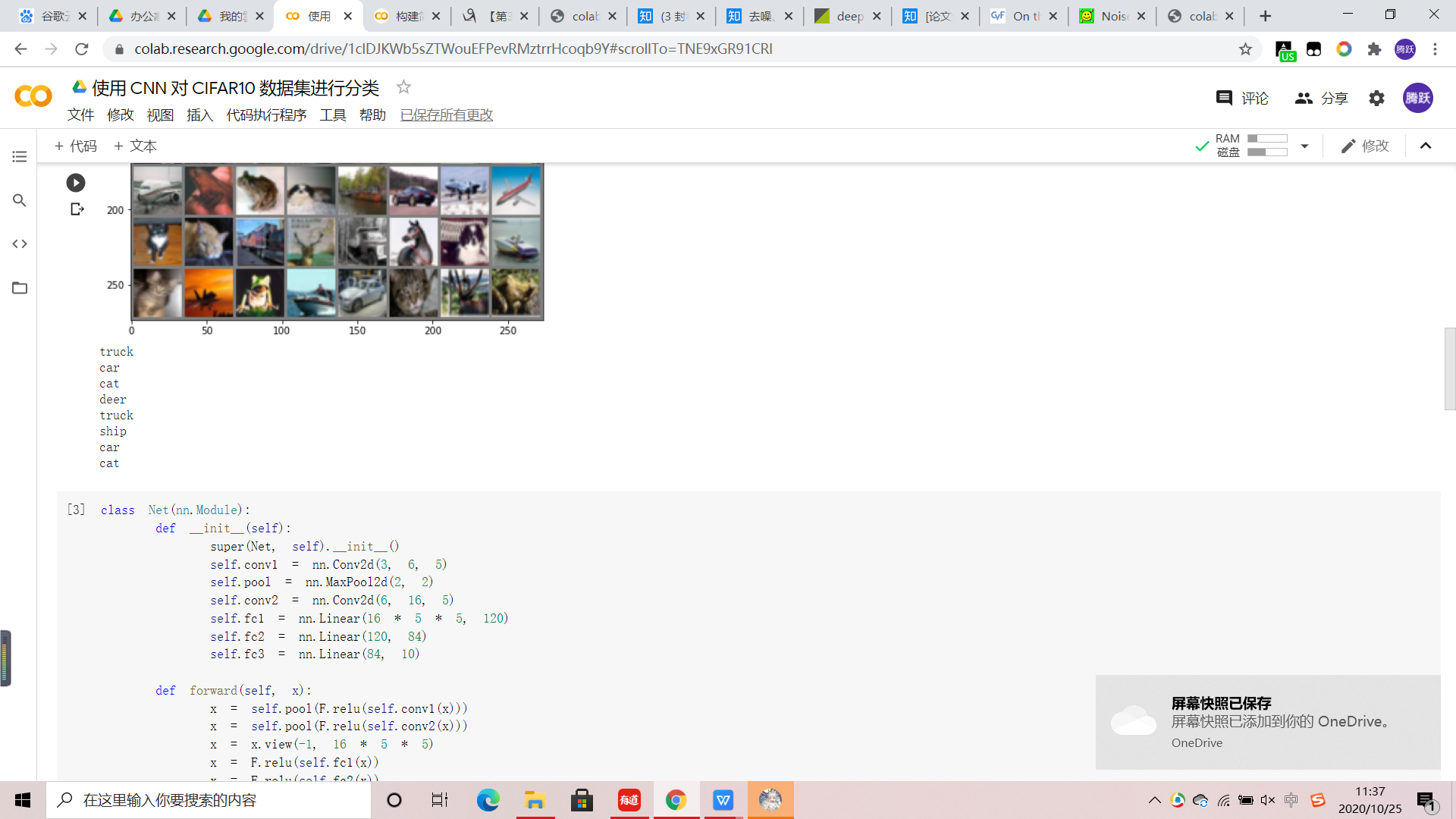Open the table of contents sidebar icon
The height and width of the screenshot is (819, 1456).
point(20,157)
